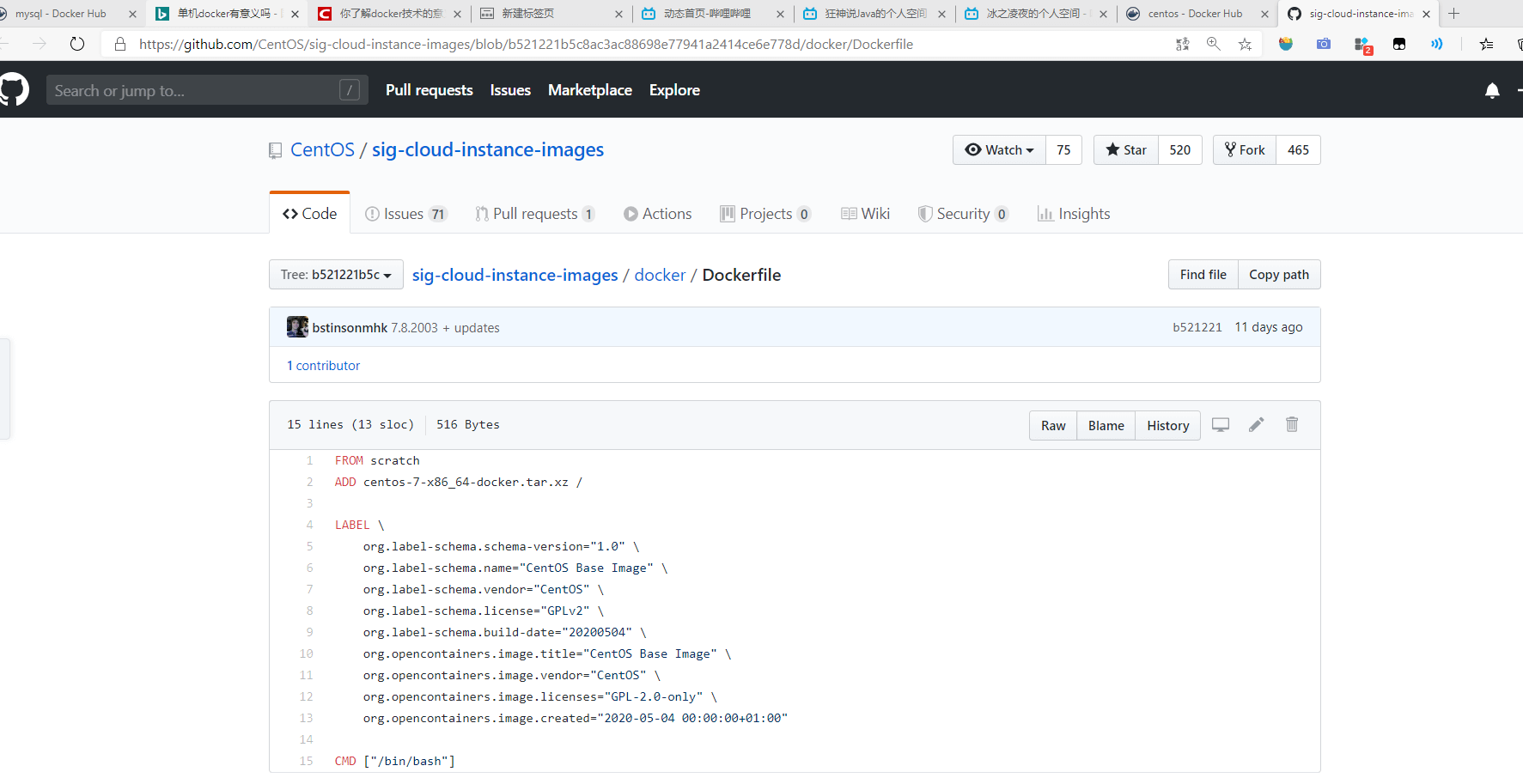Click the 1 contributor link
Image resolution: width=1523 pixels, height=784 pixels.
point(323,366)
